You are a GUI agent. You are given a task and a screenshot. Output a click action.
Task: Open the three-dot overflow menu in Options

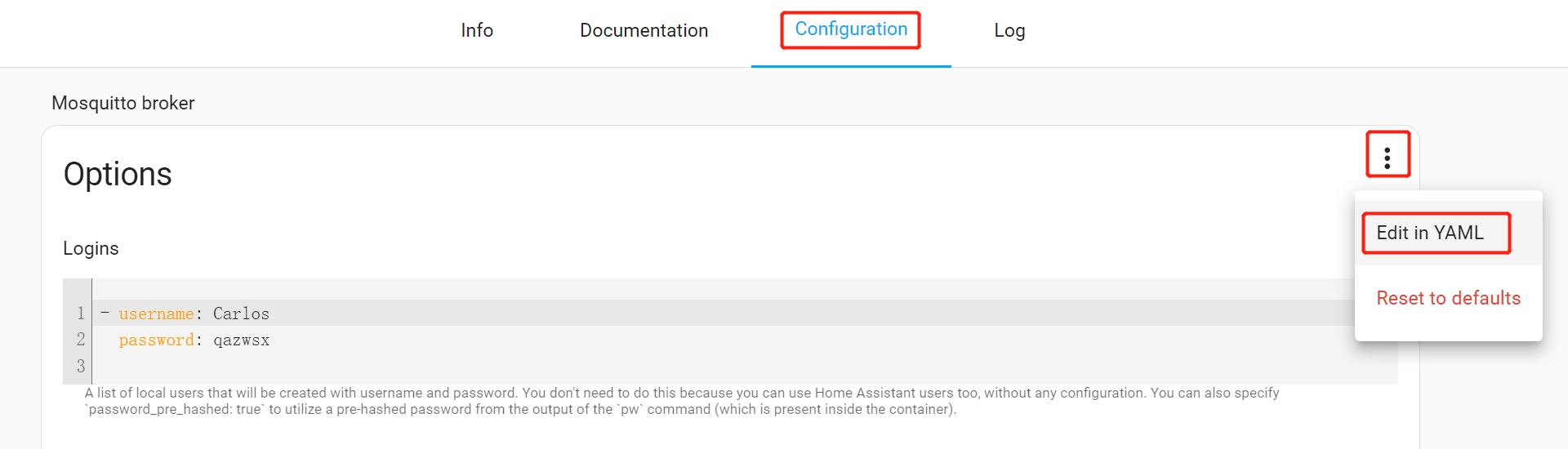click(x=1387, y=158)
